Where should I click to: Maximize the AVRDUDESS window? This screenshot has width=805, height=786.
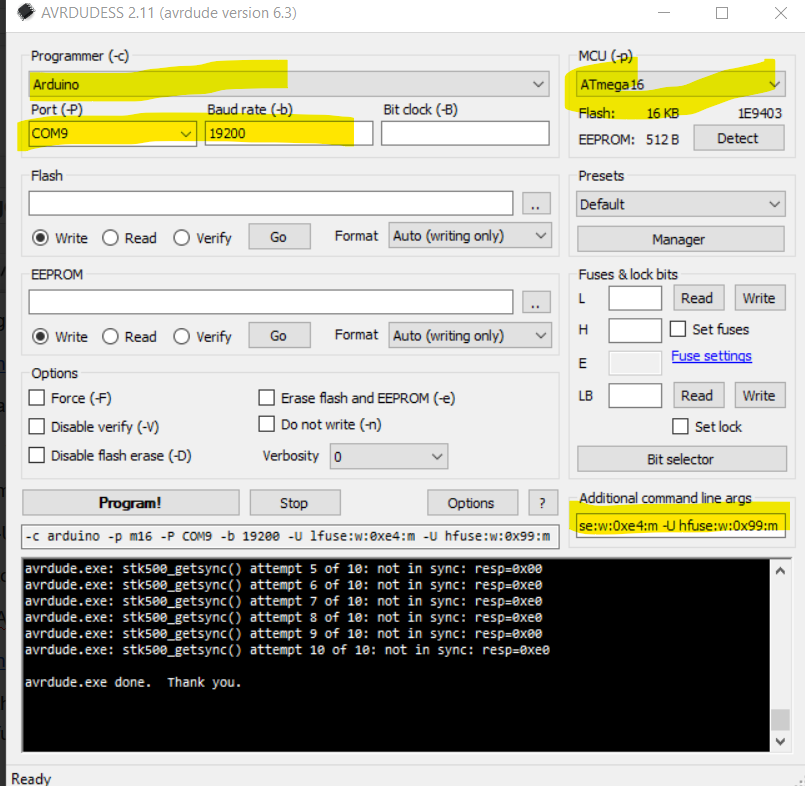(x=722, y=13)
